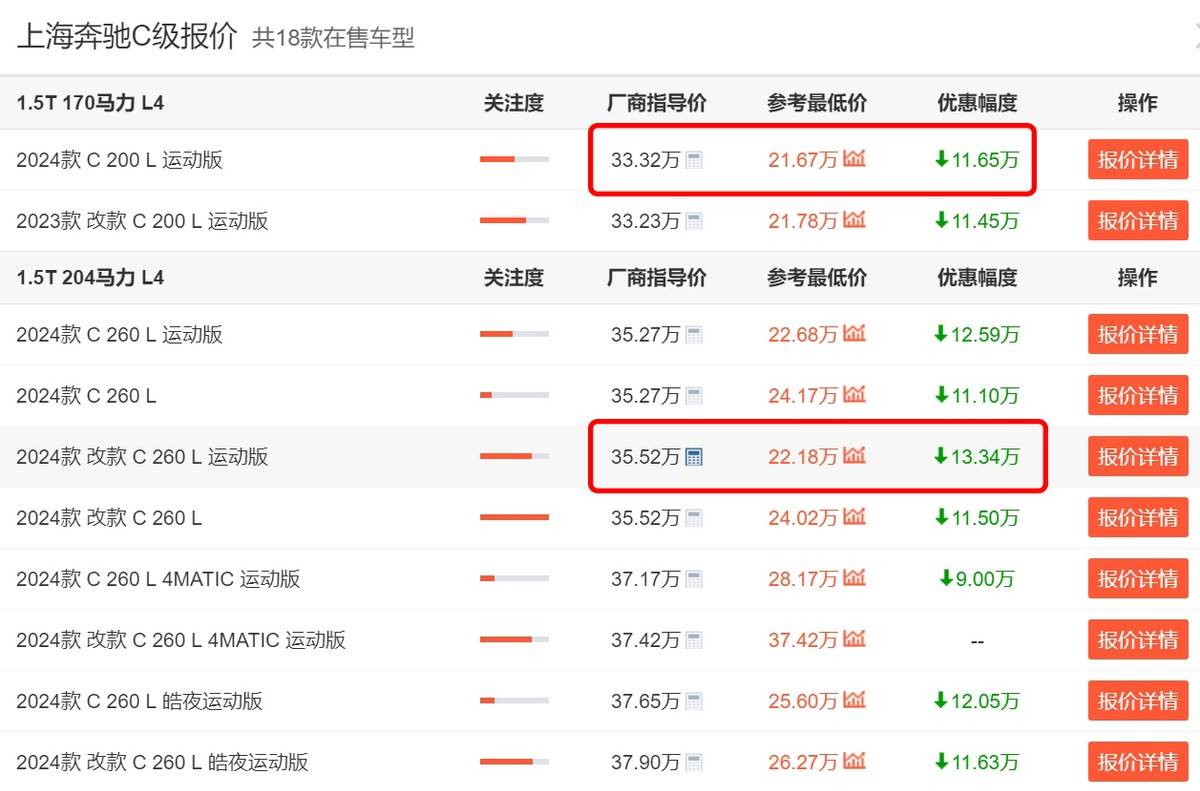
Task: Click 报价详情 for 2024款 C 200 L 运动版
Action: pyautogui.click(x=1138, y=160)
